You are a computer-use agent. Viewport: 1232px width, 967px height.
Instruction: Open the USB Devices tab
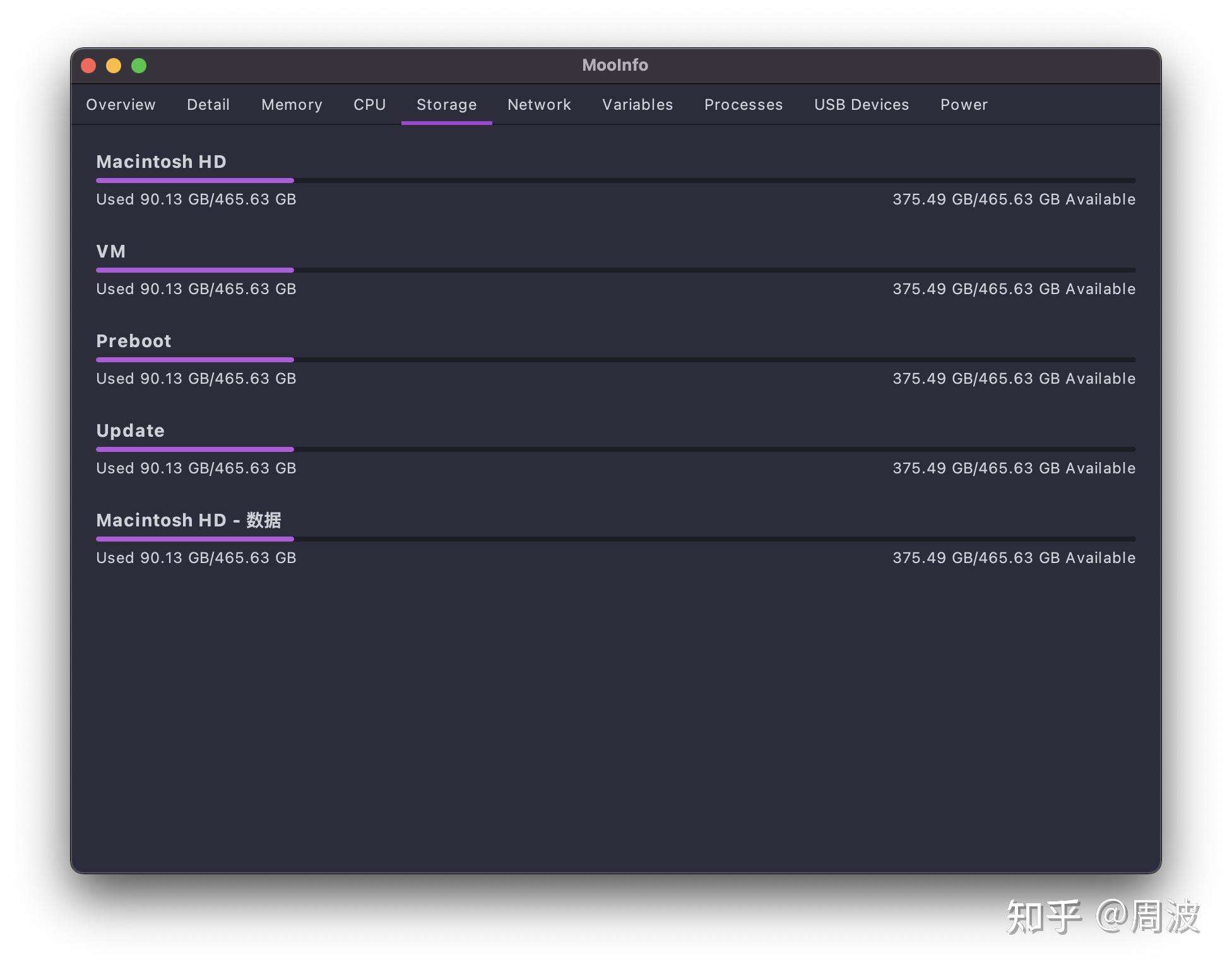[861, 105]
